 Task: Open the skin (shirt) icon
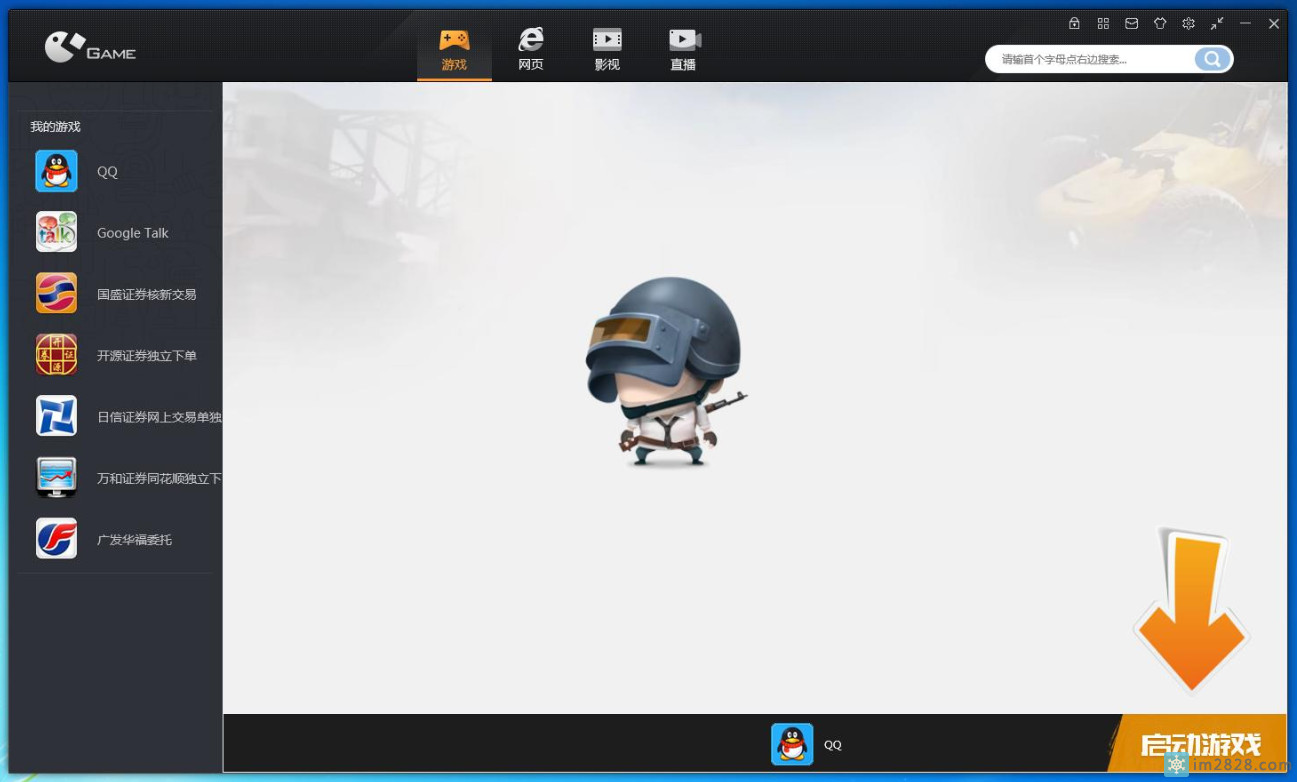click(x=1160, y=24)
